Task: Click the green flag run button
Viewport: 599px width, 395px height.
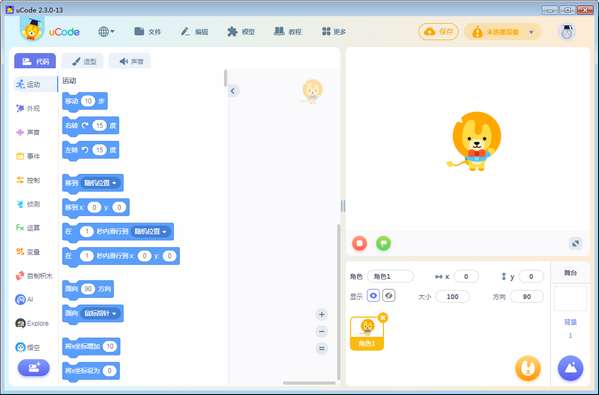Action: click(384, 243)
